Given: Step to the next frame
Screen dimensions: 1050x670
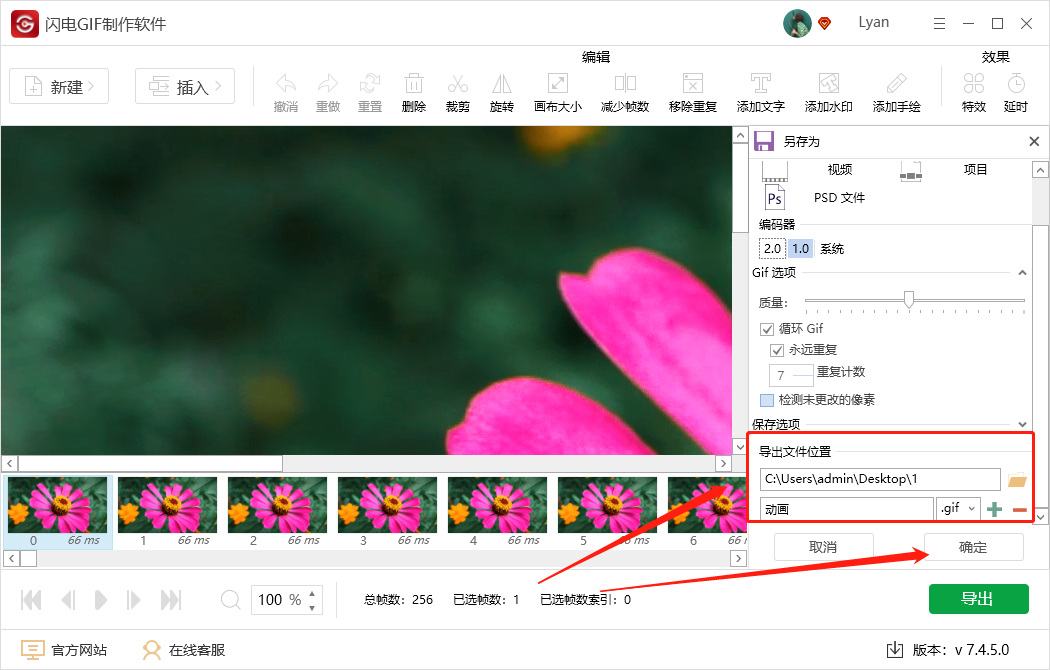Looking at the screenshot, I should (133, 600).
